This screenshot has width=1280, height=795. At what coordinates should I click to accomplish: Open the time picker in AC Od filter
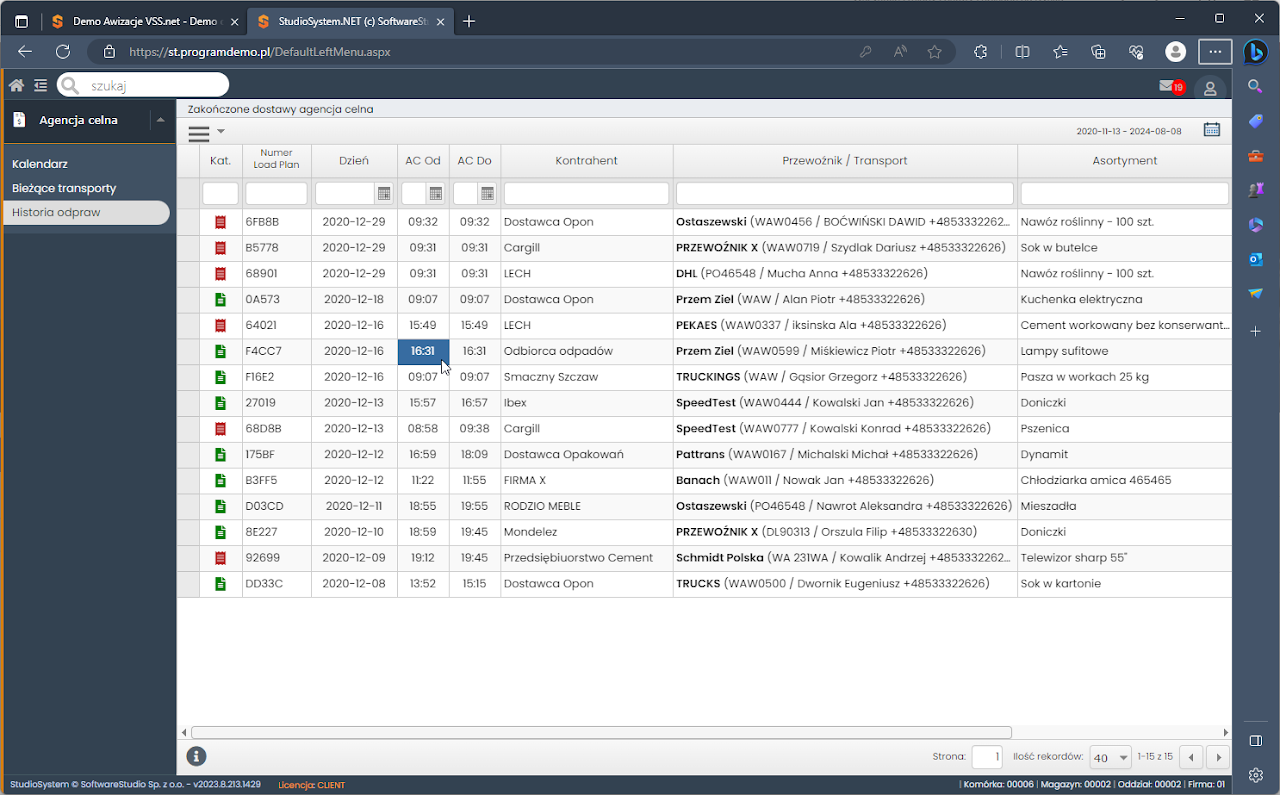436,193
